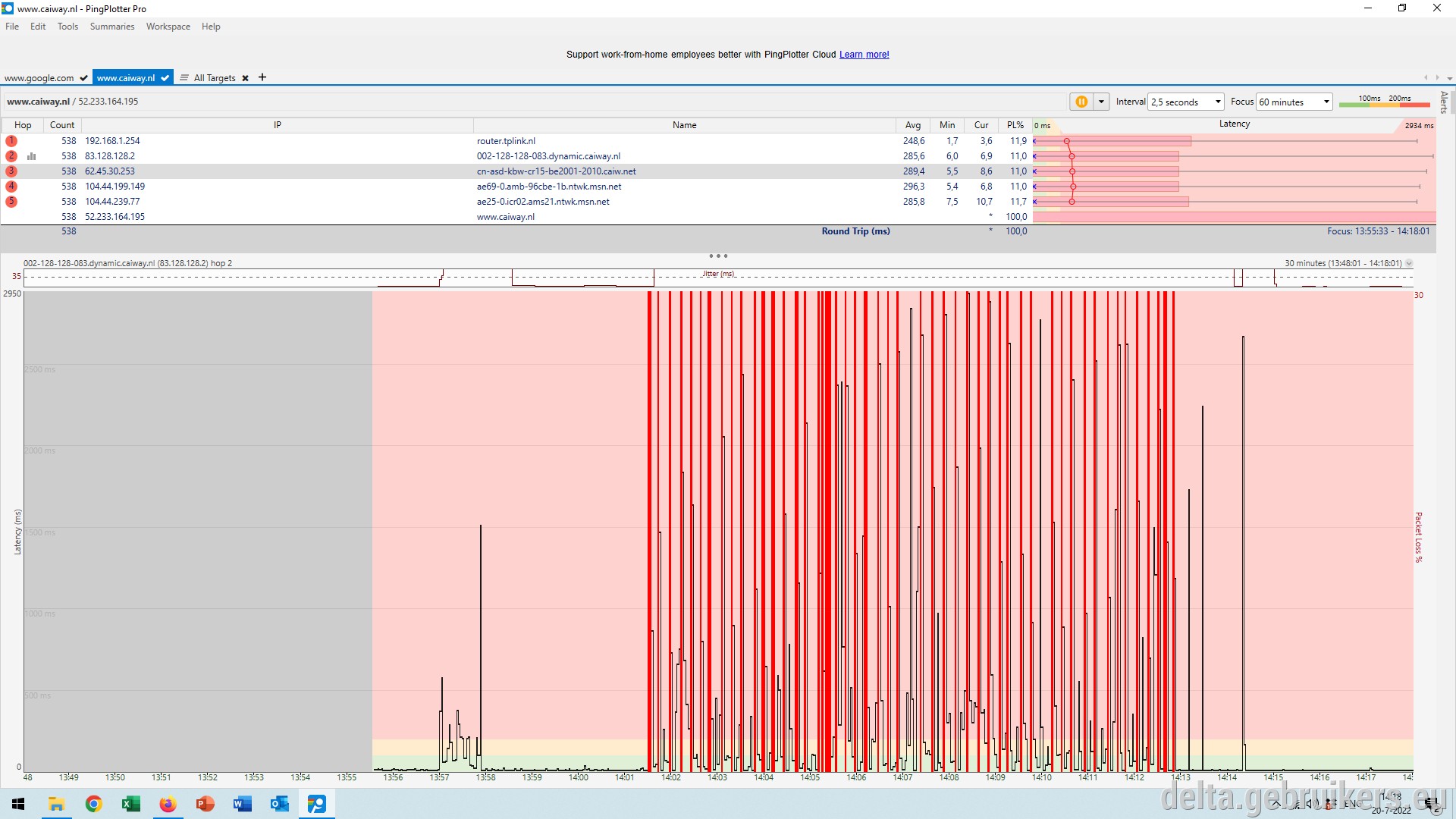The width and height of the screenshot is (1456, 819).
Task: Click the 100ms 200ms latency color scale
Action: pyautogui.click(x=1384, y=101)
